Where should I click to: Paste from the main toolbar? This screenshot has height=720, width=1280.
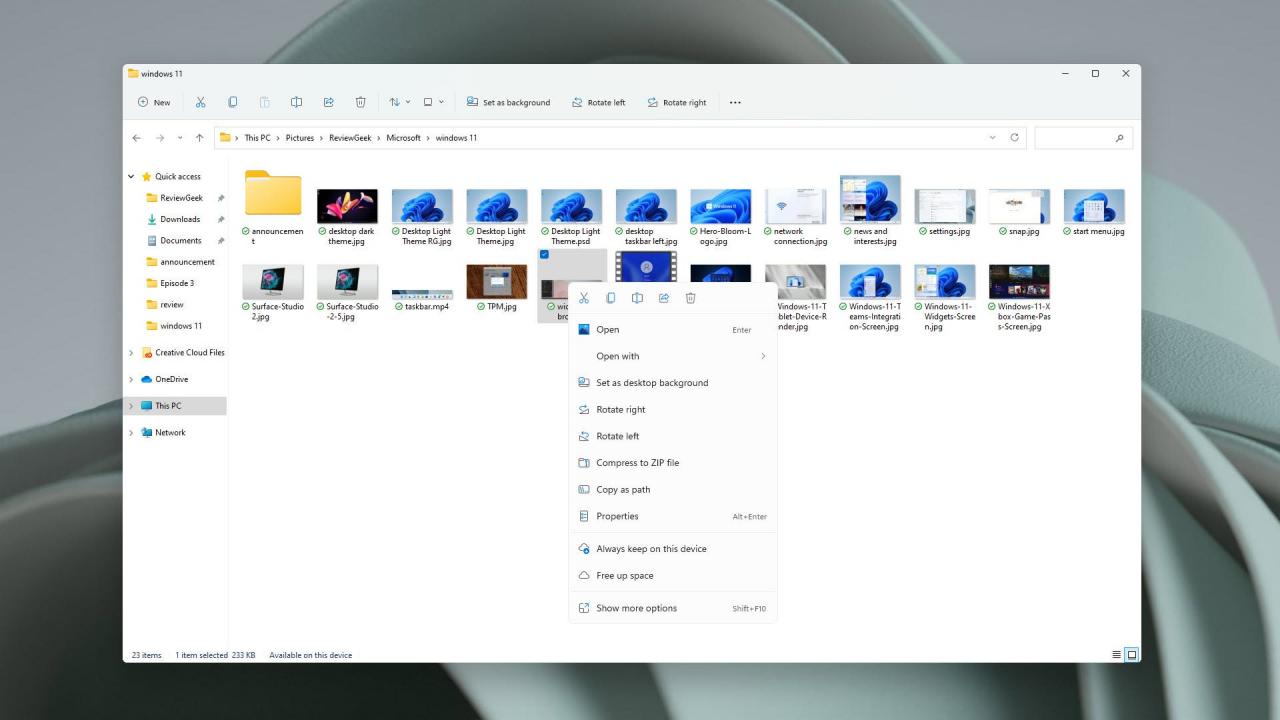[265, 101]
